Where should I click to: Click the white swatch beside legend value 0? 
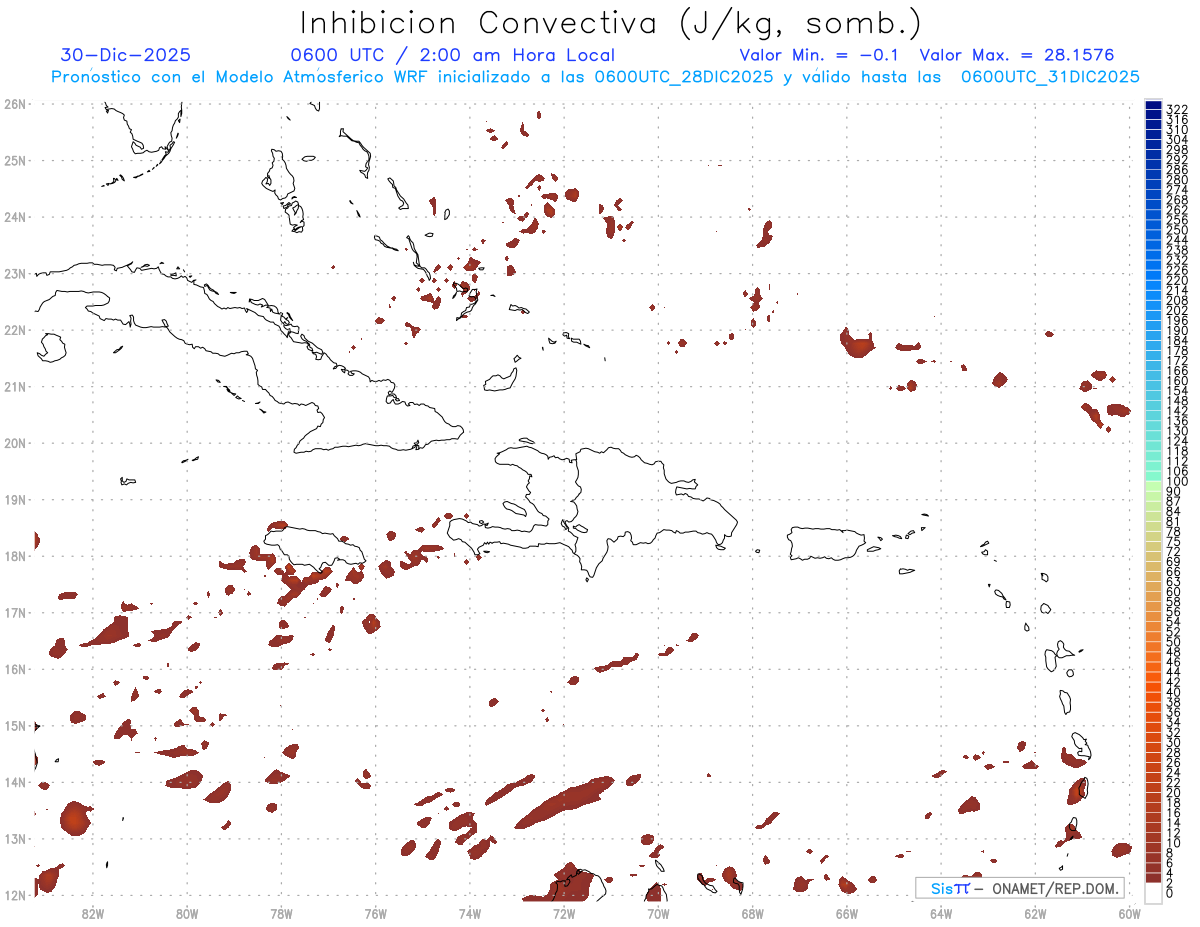pos(1153,892)
